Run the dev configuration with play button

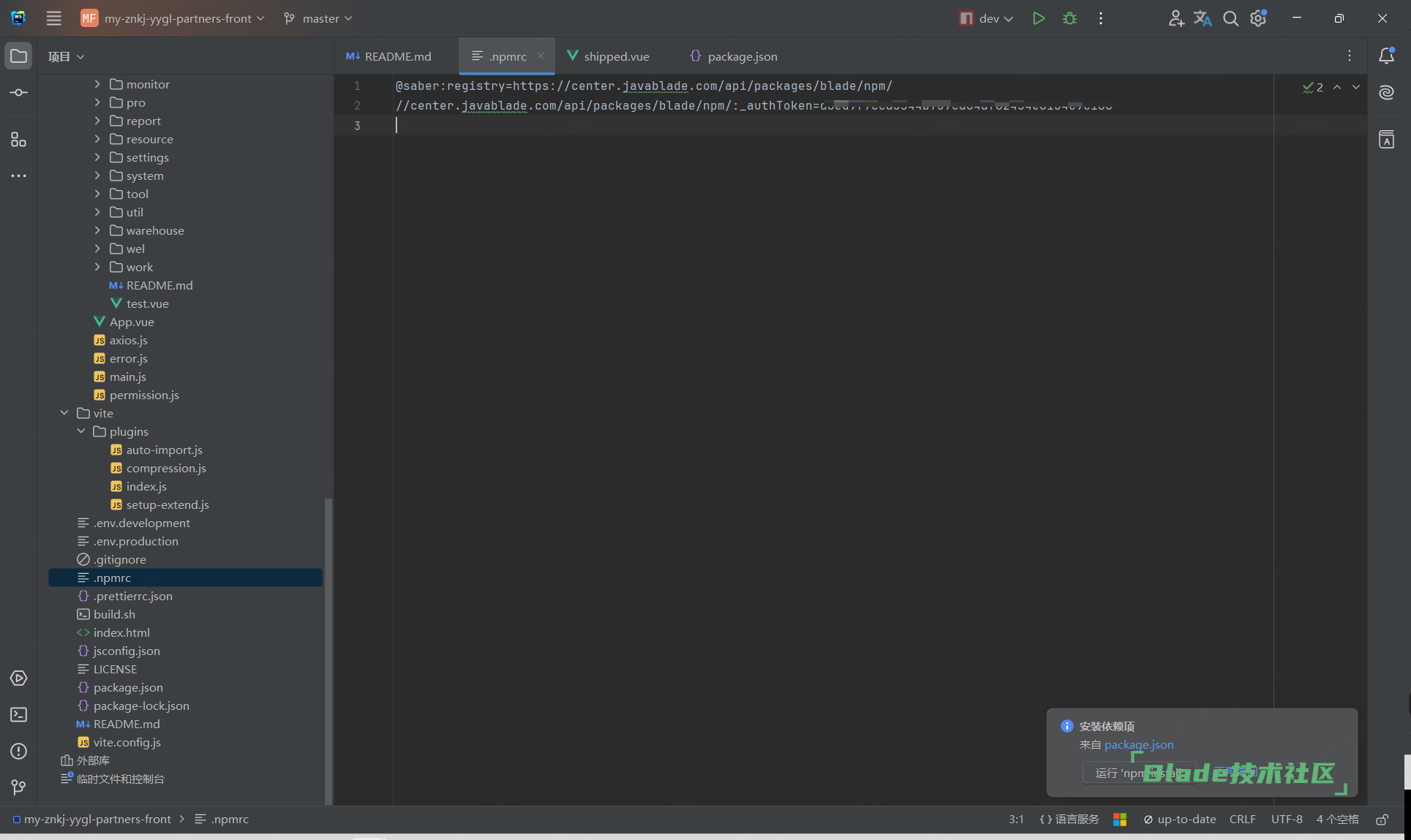(1038, 18)
